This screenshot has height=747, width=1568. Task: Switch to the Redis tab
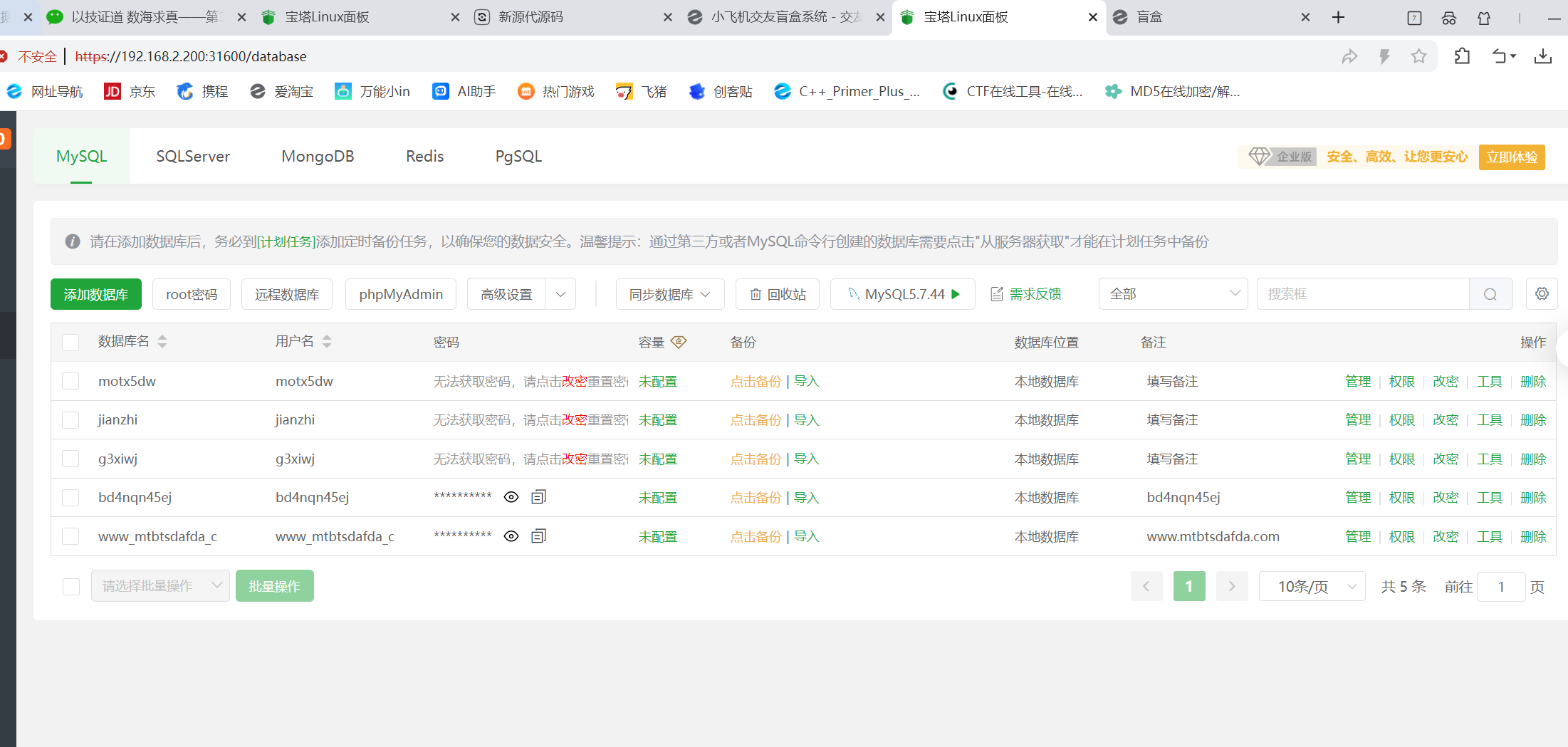[x=424, y=156]
